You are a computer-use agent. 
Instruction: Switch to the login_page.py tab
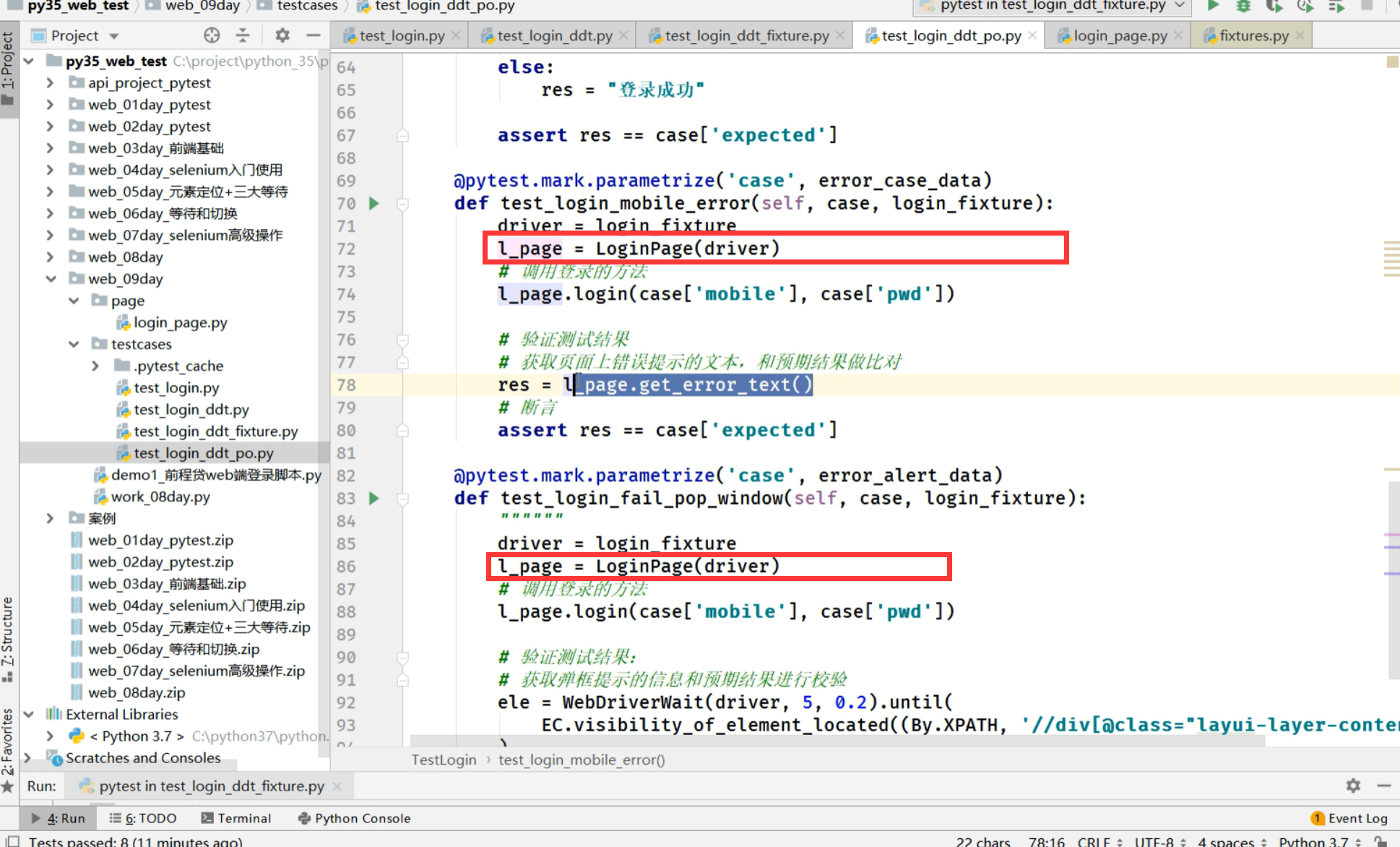[1119, 35]
